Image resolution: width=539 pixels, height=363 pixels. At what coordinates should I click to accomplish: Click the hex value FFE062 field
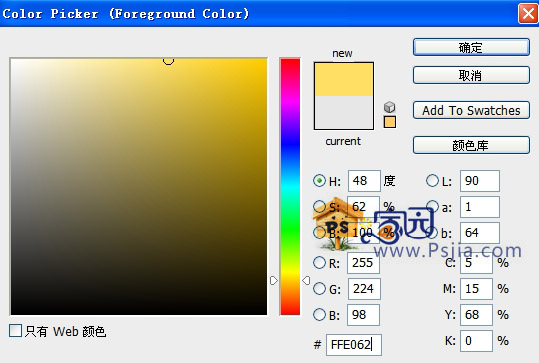pyautogui.click(x=354, y=344)
